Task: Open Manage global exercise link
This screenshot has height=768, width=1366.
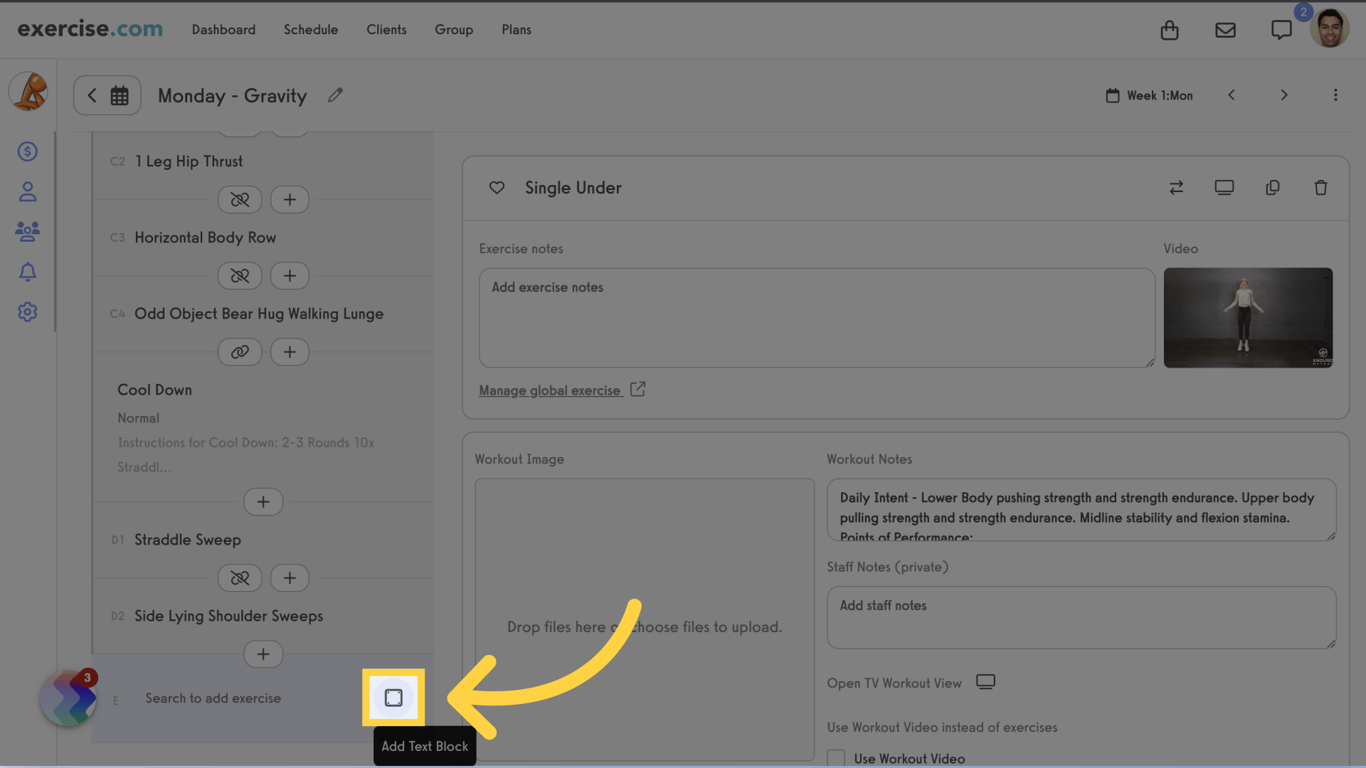Action: coord(562,390)
